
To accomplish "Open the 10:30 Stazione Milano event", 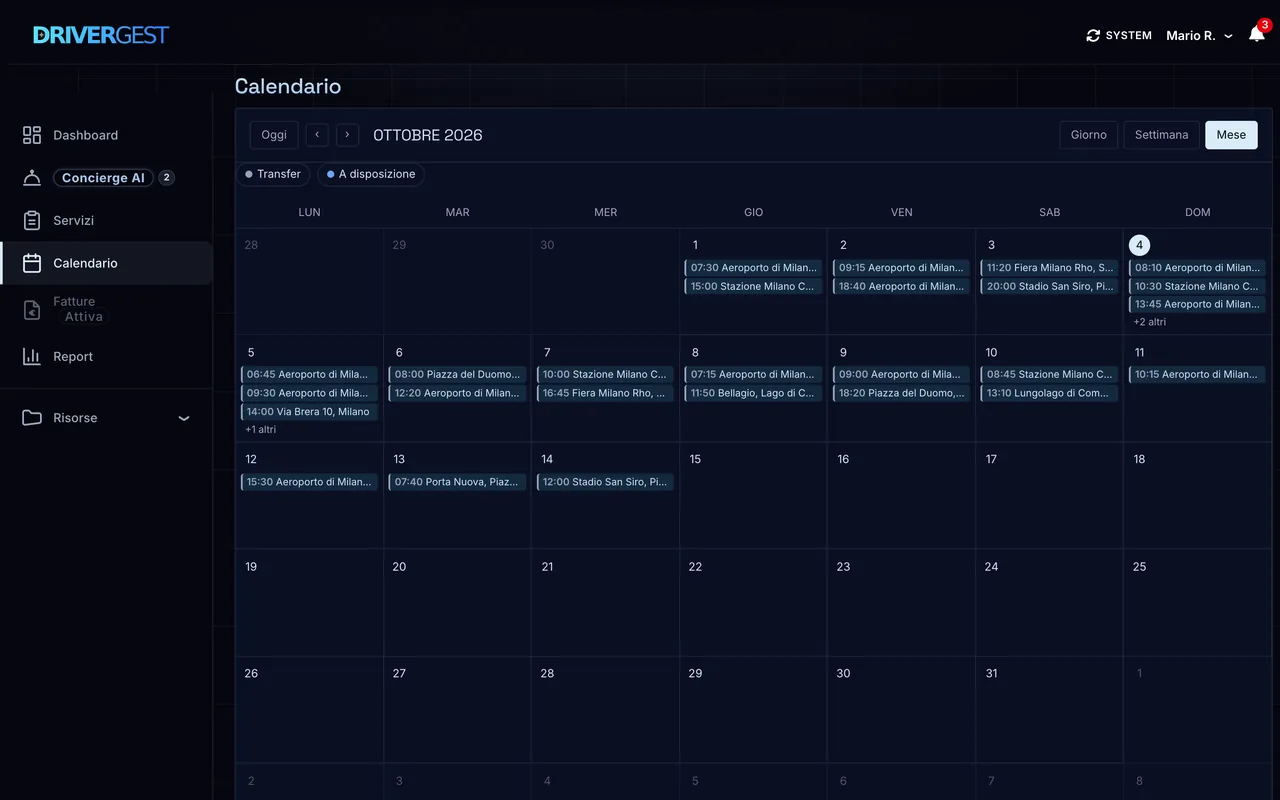I will 1197,286.
